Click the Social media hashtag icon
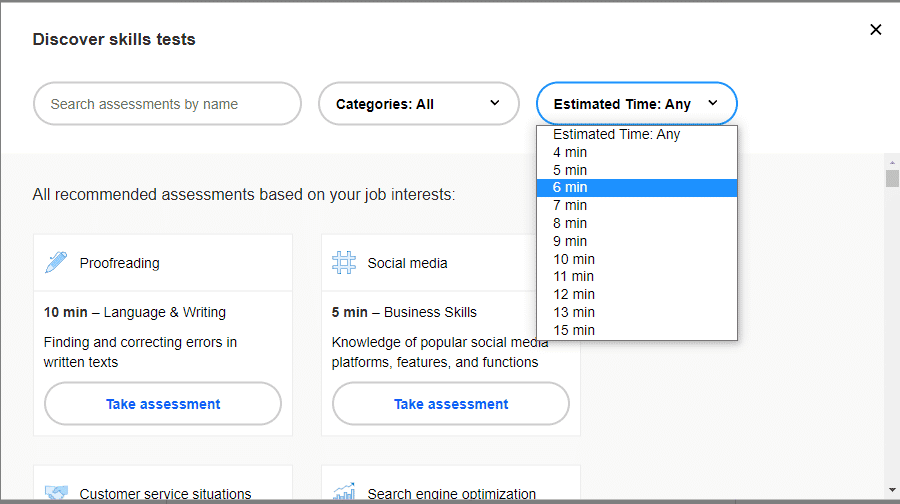 coord(344,263)
